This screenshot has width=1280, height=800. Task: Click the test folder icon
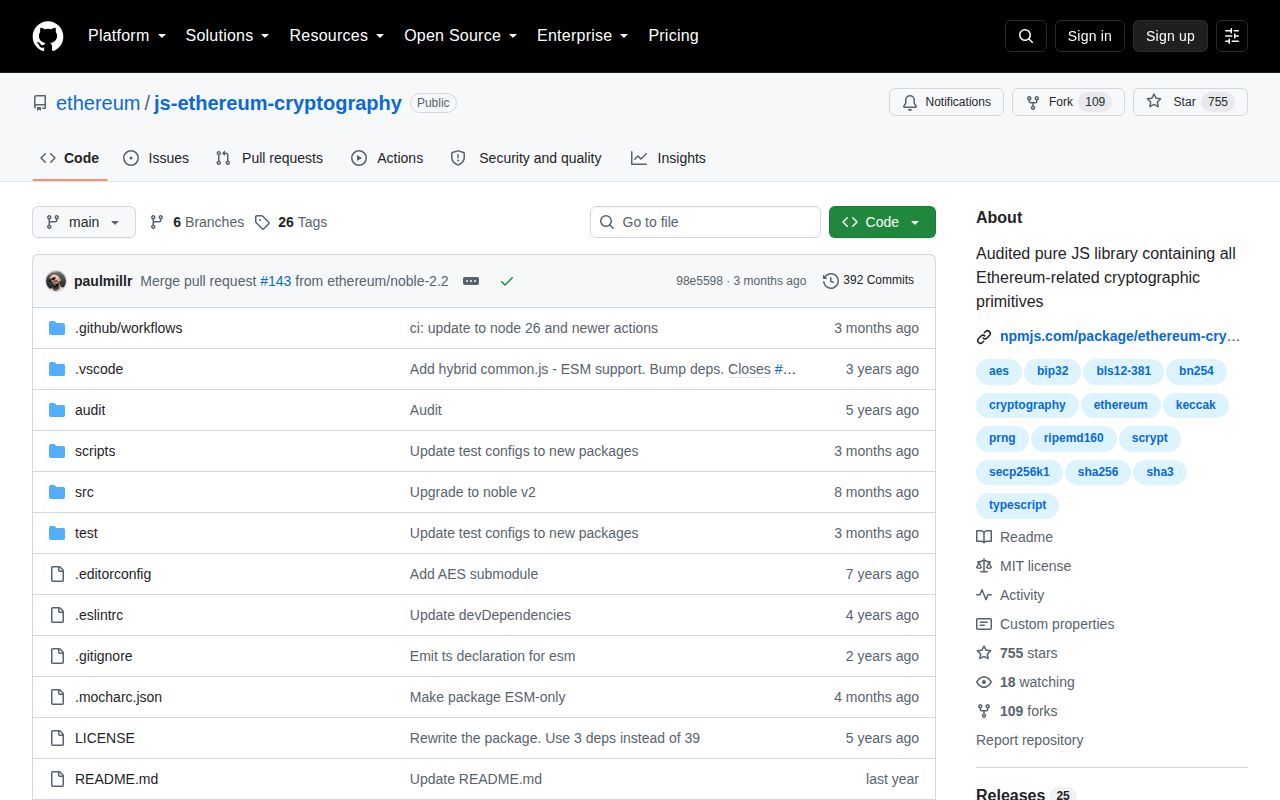tap(57, 533)
